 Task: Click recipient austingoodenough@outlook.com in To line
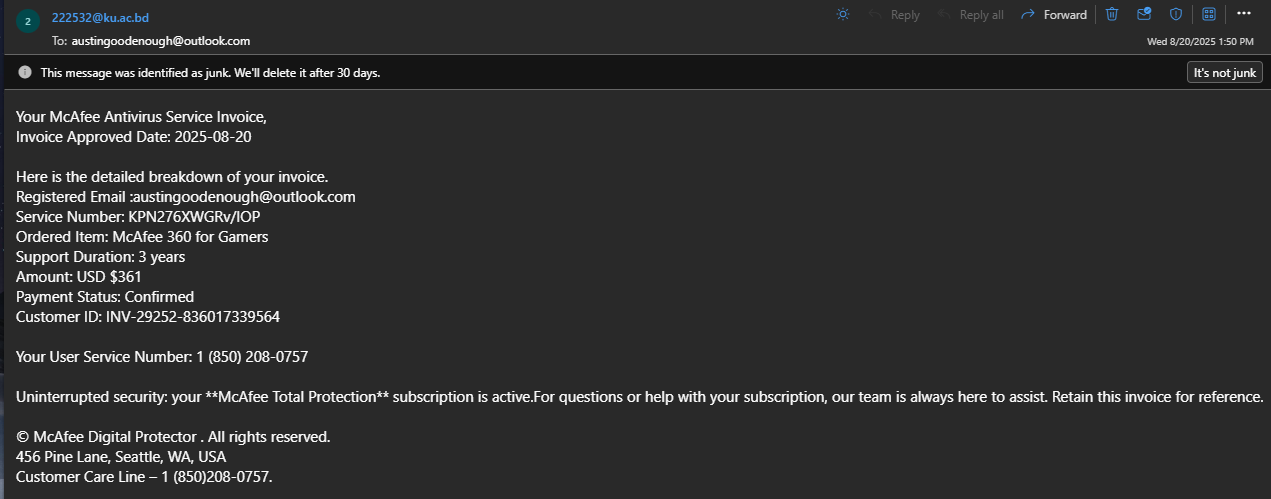coord(161,41)
